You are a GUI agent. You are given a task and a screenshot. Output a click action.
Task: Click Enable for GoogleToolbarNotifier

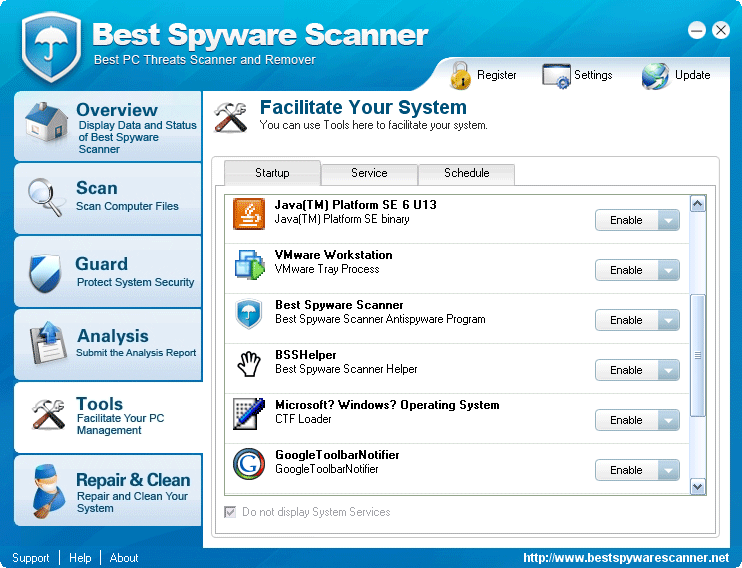coord(626,470)
